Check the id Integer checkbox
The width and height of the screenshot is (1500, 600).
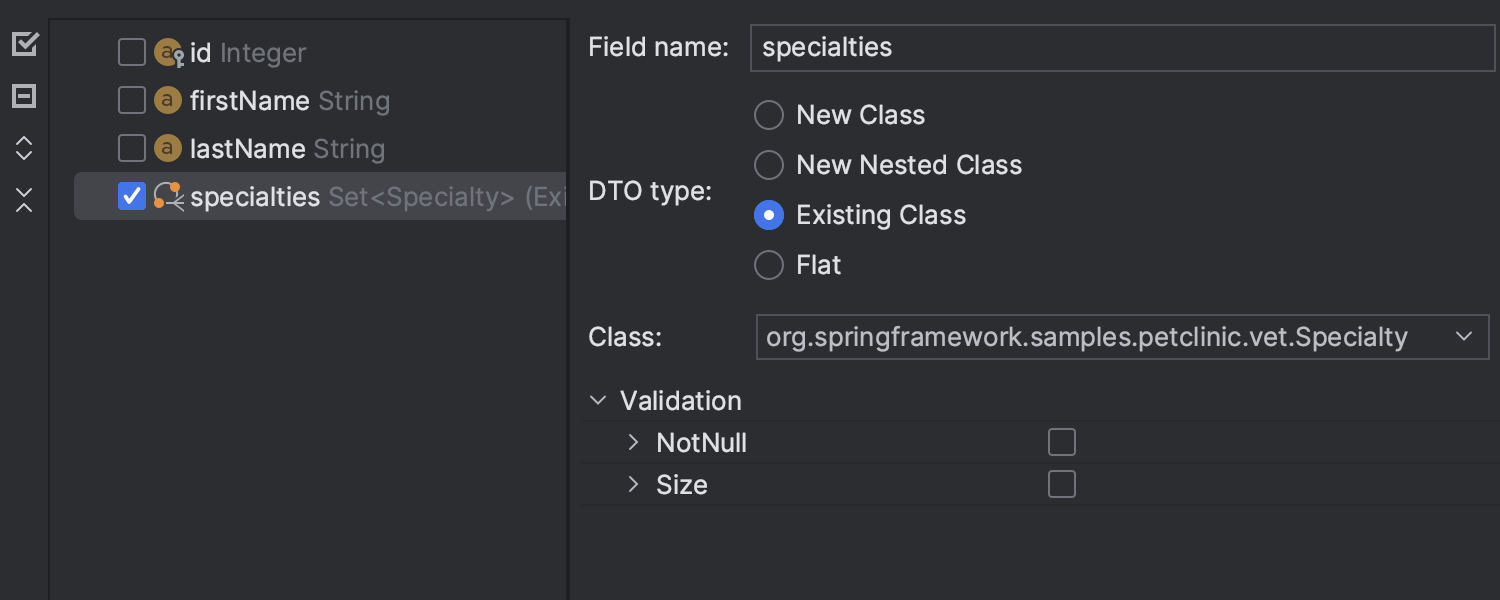(132, 52)
